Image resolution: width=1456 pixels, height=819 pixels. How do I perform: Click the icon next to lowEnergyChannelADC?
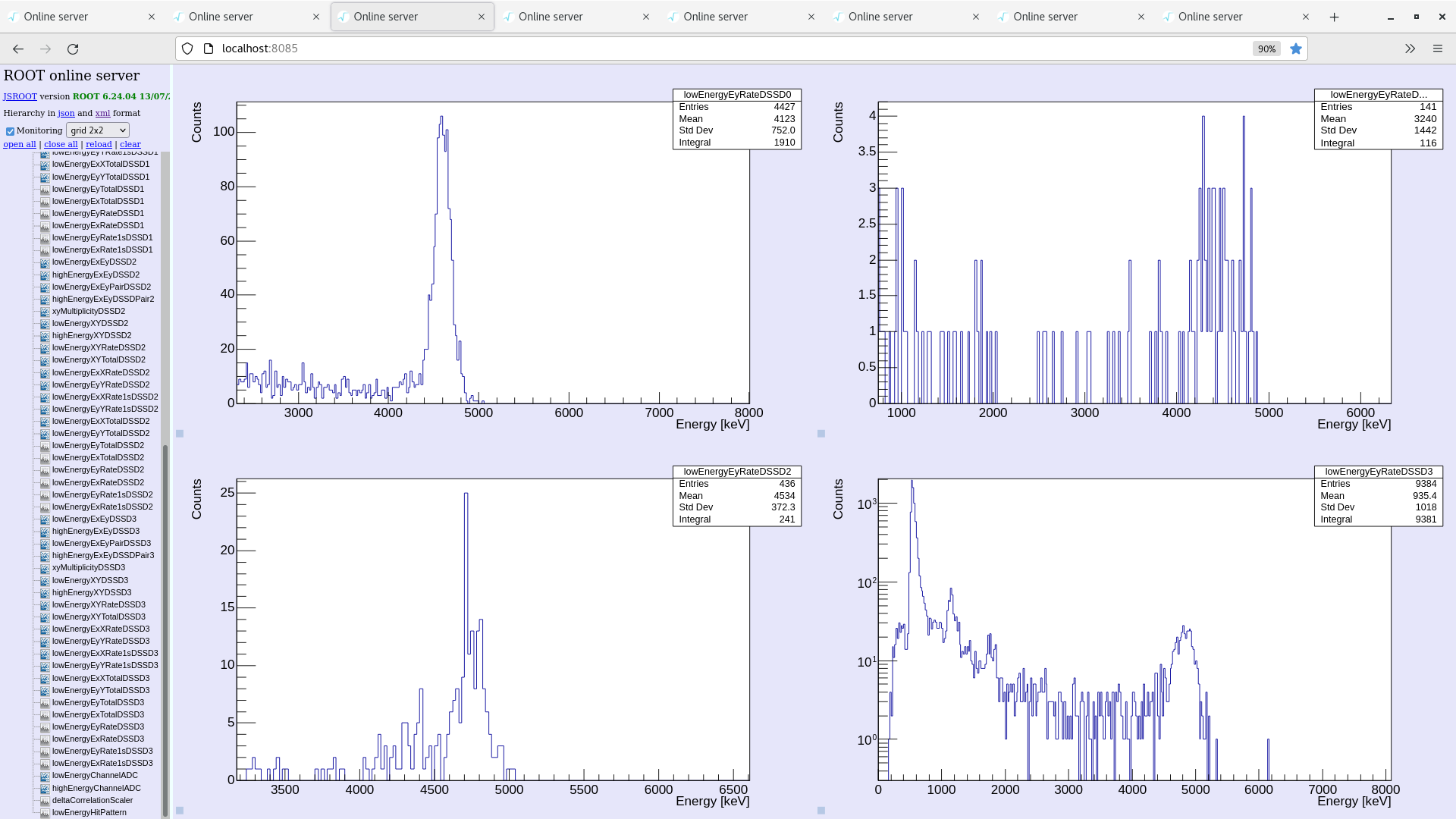[45, 776]
